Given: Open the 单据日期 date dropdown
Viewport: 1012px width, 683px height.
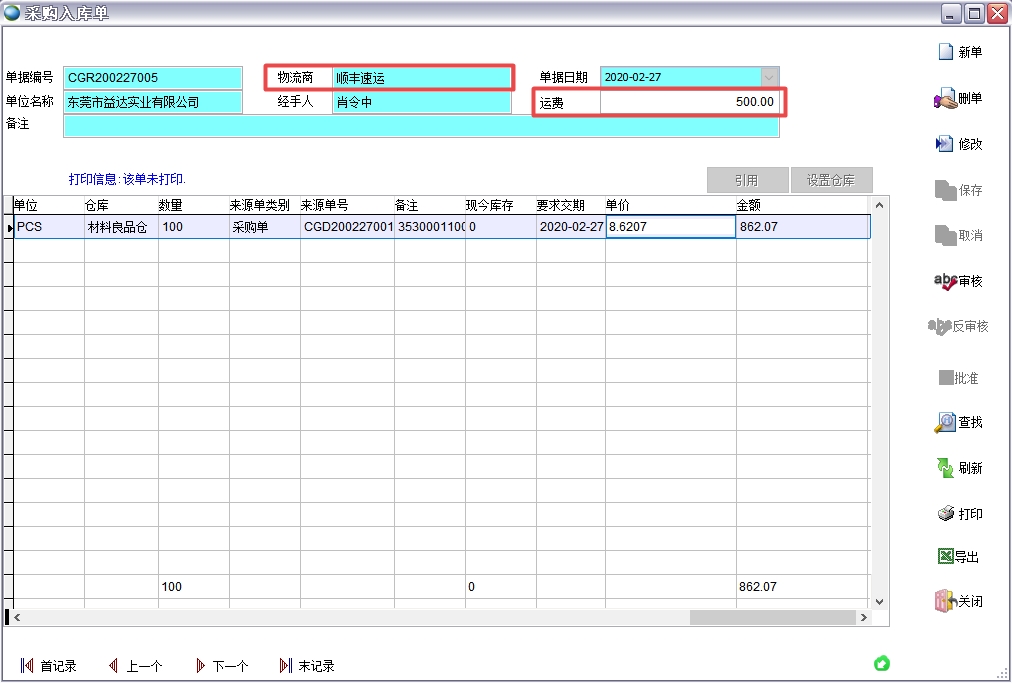Looking at the screenshot, I should (769, 77).
